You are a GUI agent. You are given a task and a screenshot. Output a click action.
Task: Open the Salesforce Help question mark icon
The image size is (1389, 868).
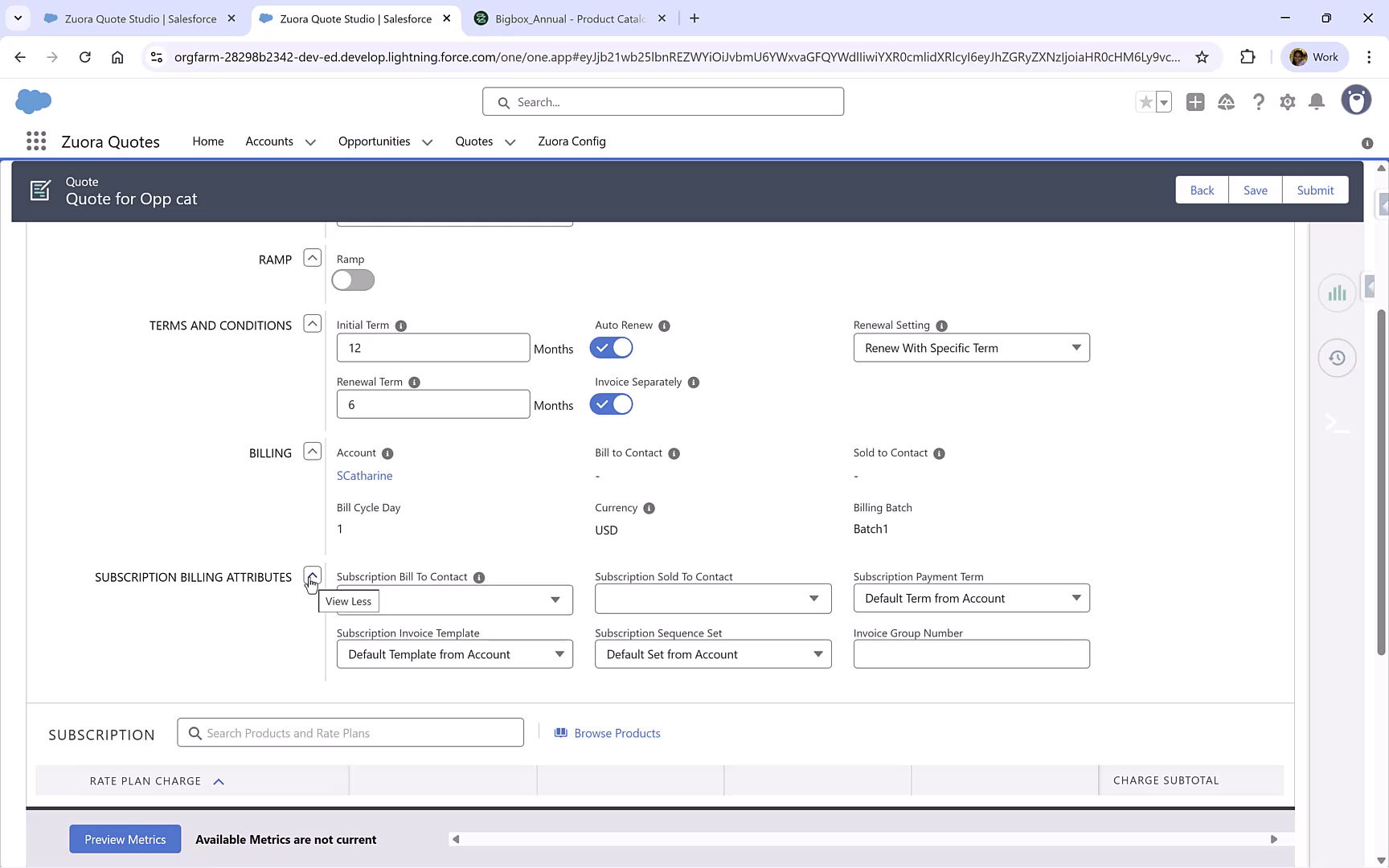tap(1259, 102)
